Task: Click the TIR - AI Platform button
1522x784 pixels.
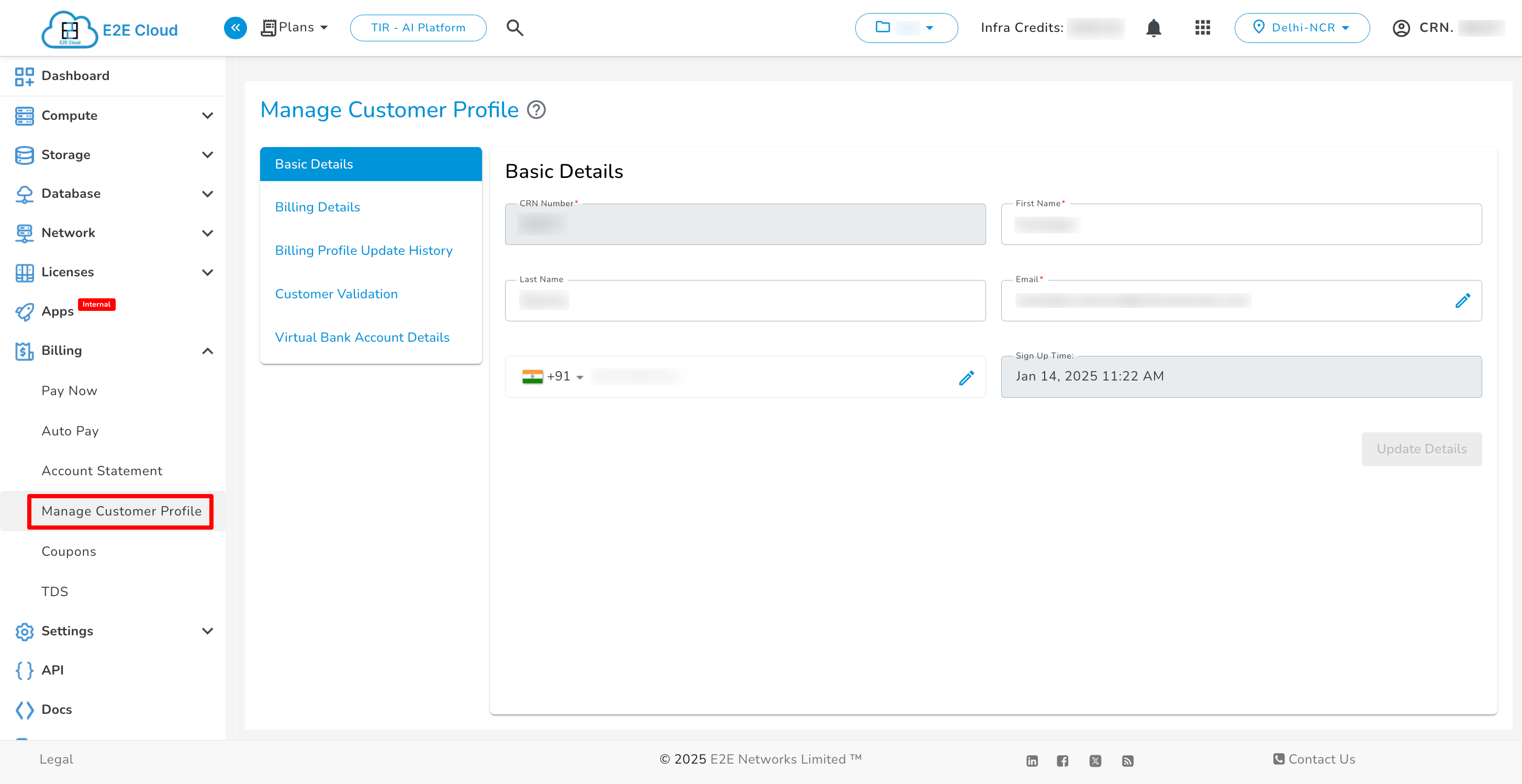Action: [418, 28]
